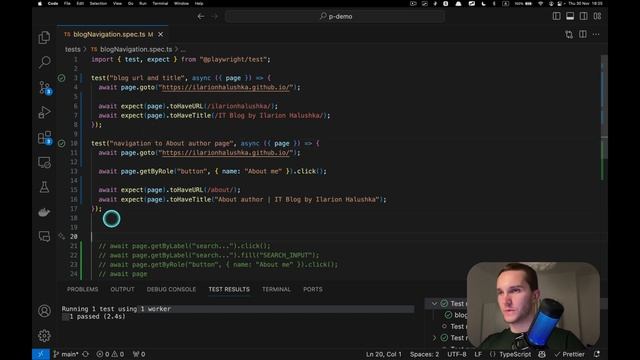Open the Selection menu
The height and width of the screenshot is (360, 640).
pyautogui.click(x=98, y=3)
